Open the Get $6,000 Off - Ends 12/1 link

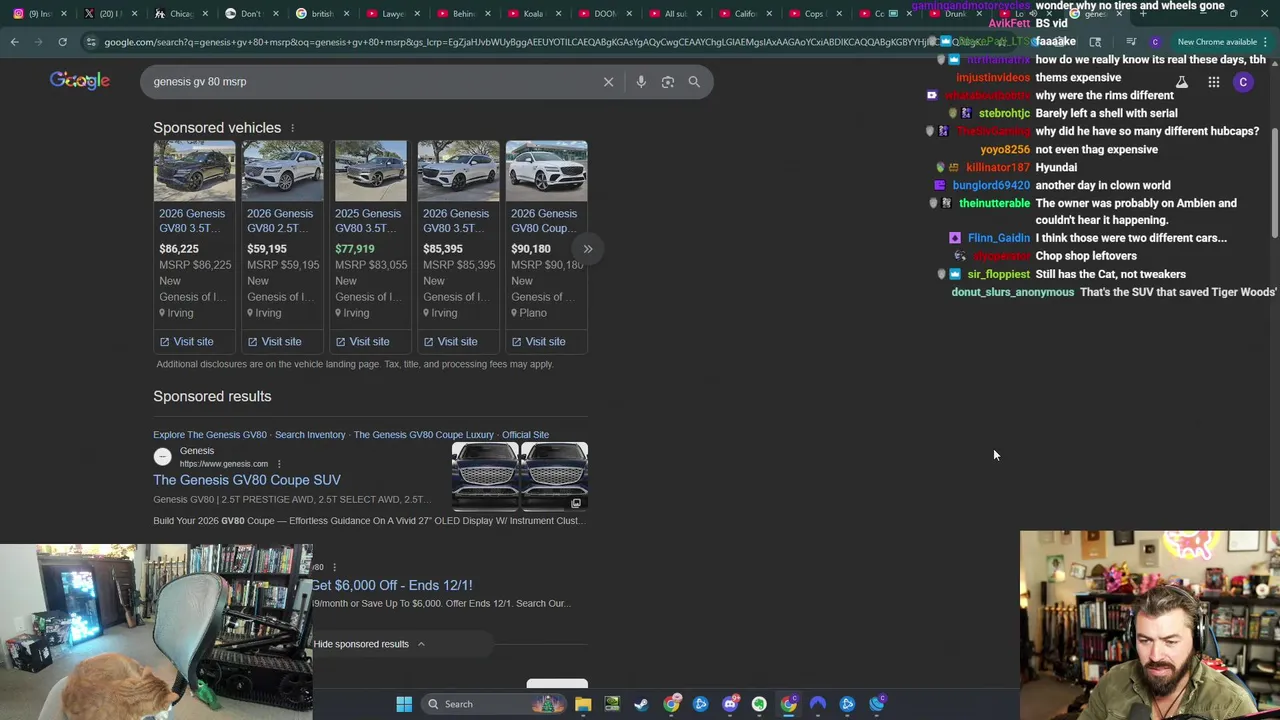pos(392,585)
